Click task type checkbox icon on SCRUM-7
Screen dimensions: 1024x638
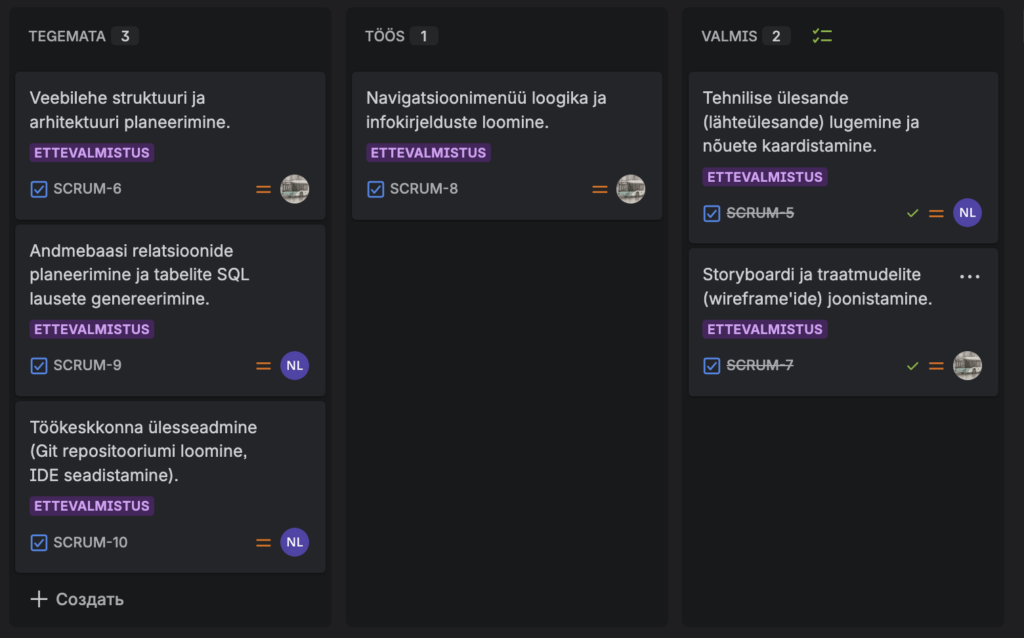click(x=712, y=366)
